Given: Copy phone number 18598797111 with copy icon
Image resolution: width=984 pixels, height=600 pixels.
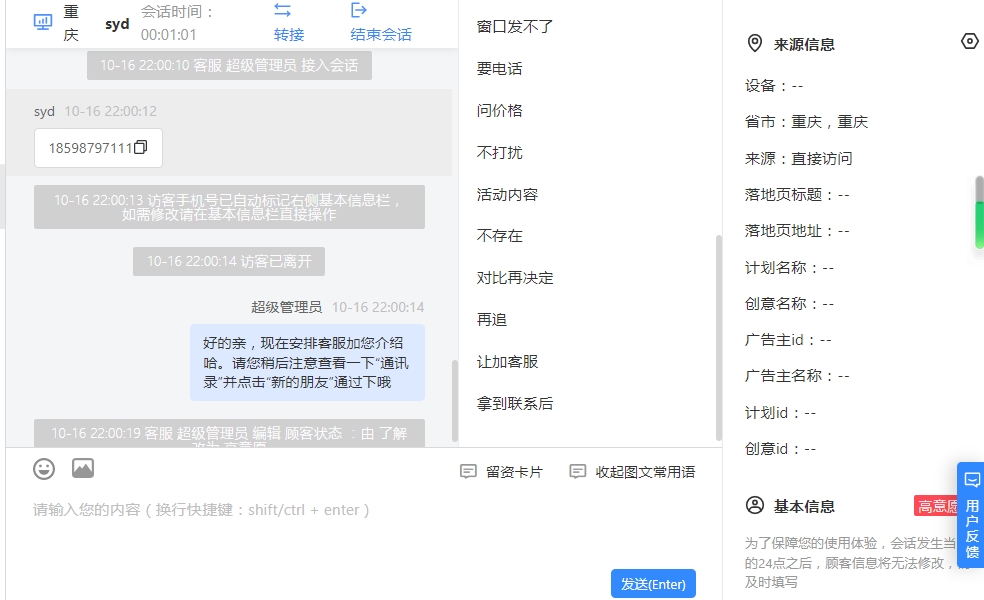Looking at the screenshot, I should pyautogui.click(x=141, y=147).
